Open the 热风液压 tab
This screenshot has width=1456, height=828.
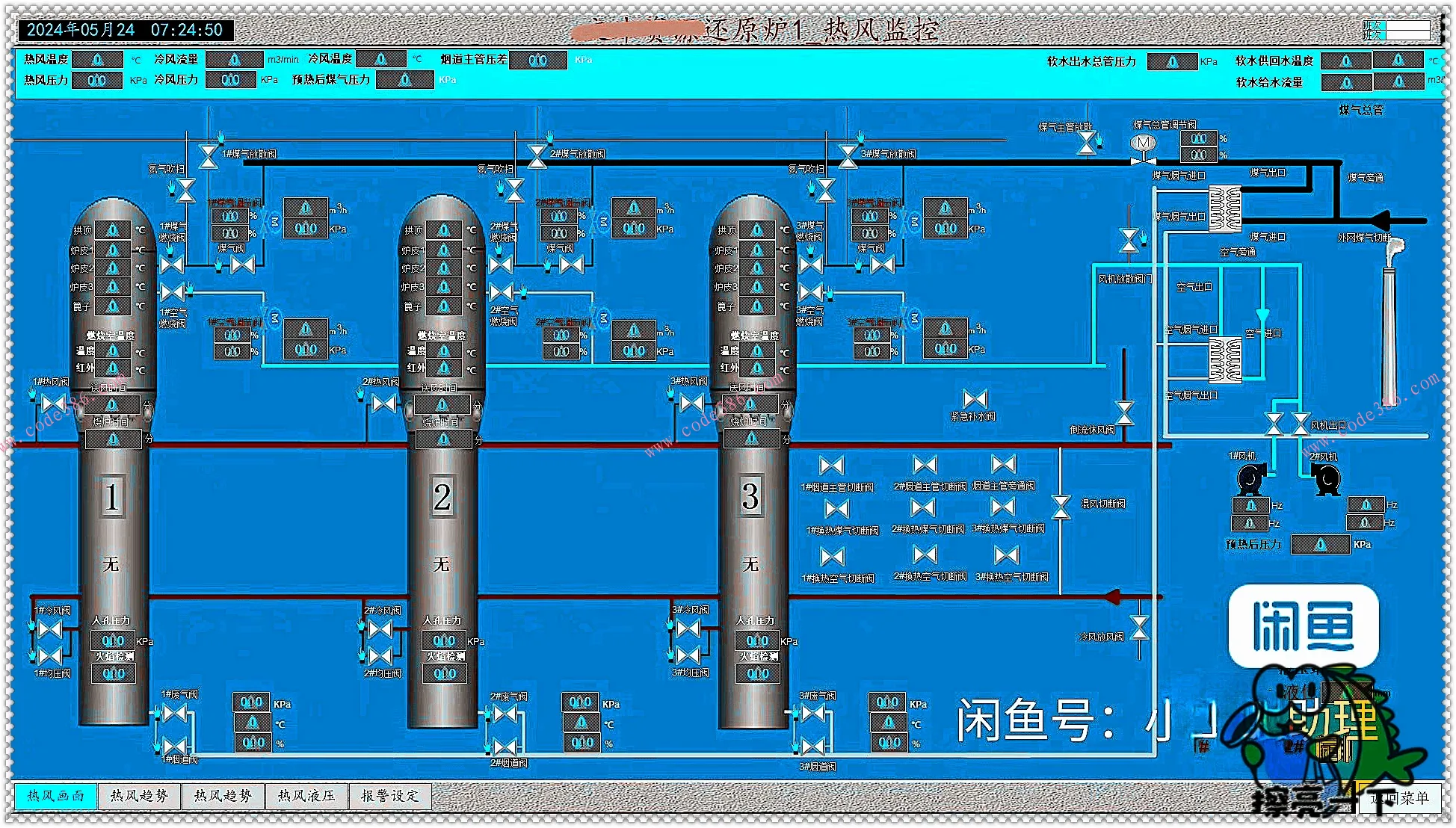pos(306,797)
